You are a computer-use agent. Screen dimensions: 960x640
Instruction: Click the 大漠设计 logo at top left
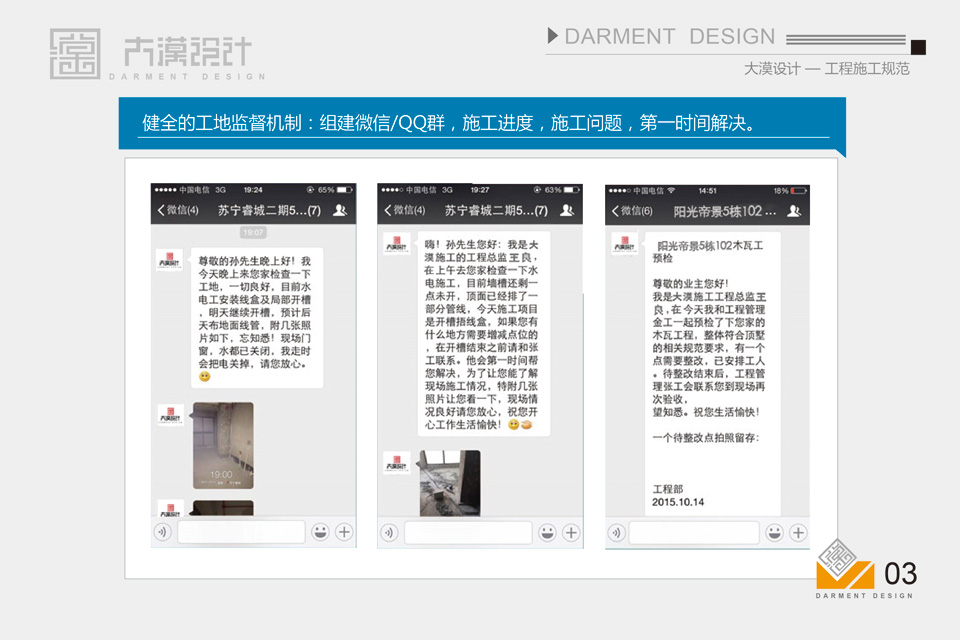[157, 54]
